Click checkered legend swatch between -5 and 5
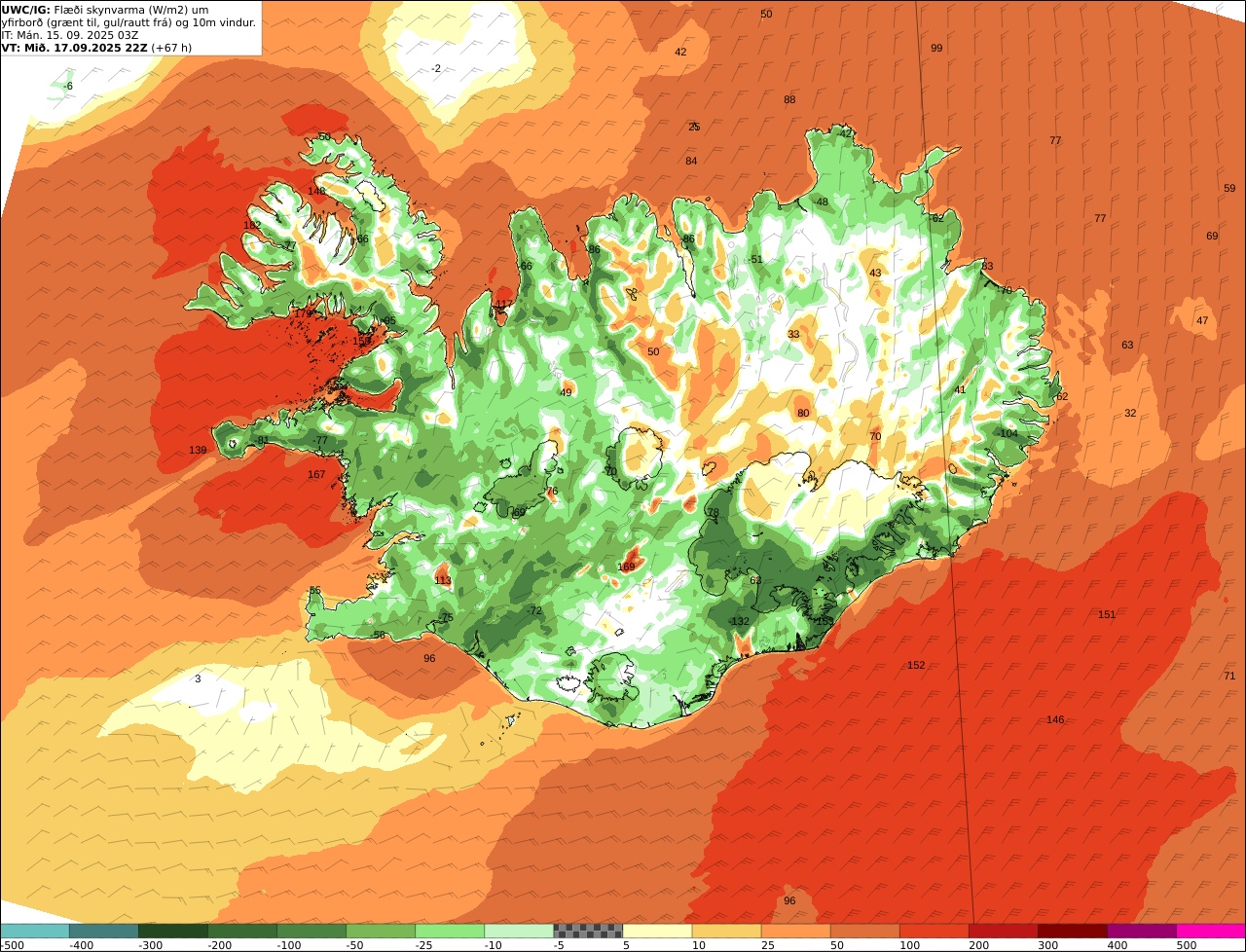Image resolution: width=1246 pixels, height=952 pixels. tap(588, 931)
